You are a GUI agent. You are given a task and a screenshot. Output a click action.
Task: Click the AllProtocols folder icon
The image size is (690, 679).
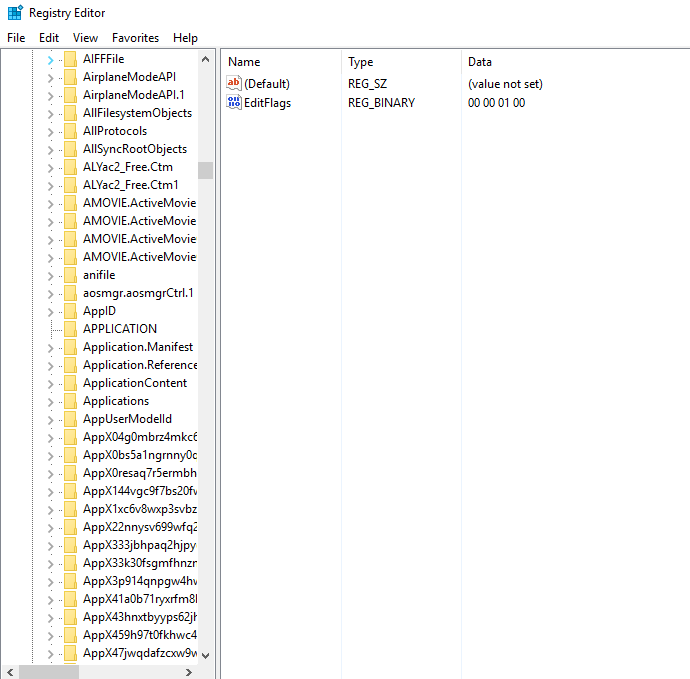(x=70, y=131)
